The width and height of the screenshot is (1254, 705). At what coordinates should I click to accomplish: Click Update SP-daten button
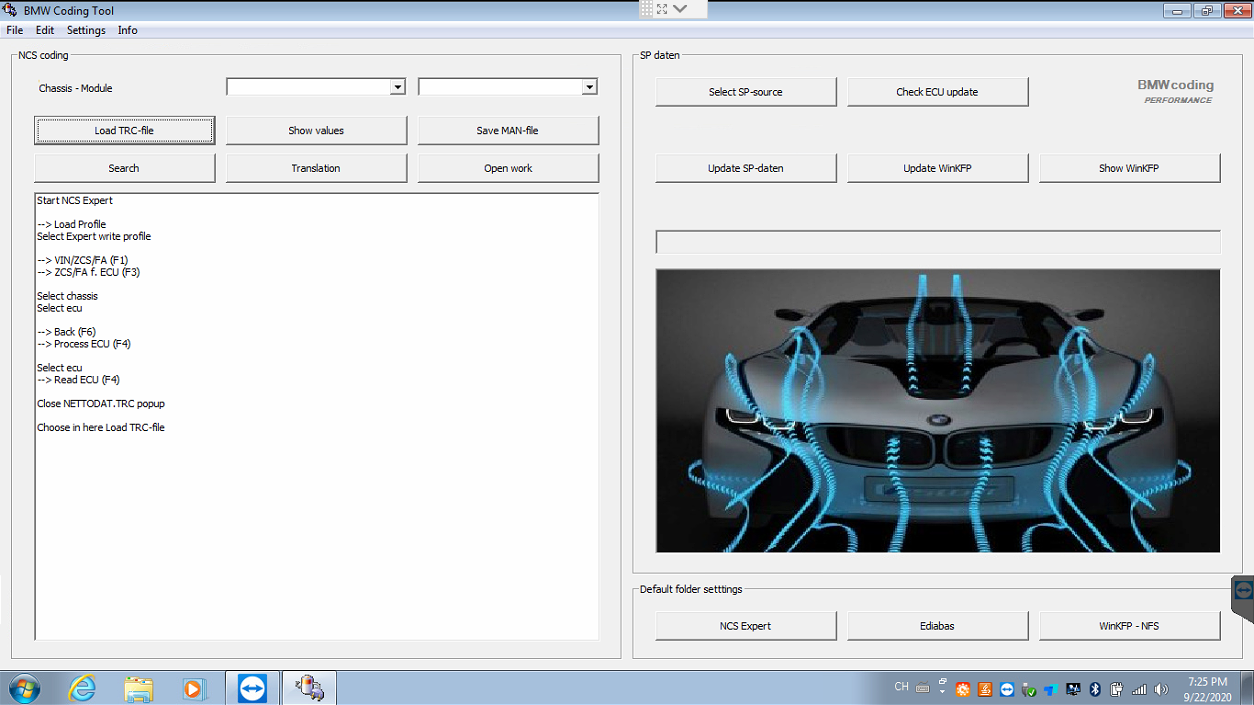pos(746,168)
